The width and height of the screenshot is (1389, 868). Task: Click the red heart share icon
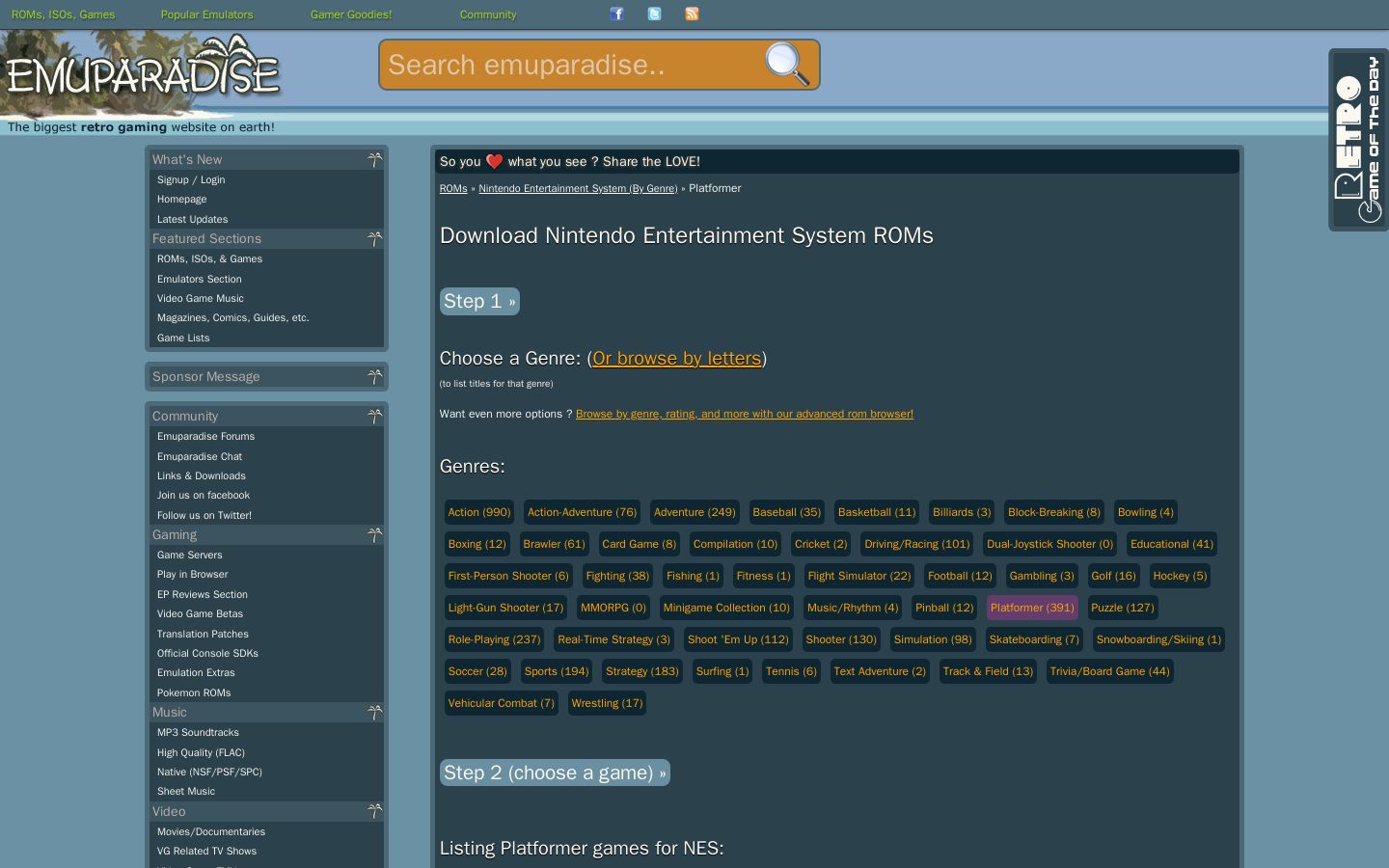[x=494, y=161]
